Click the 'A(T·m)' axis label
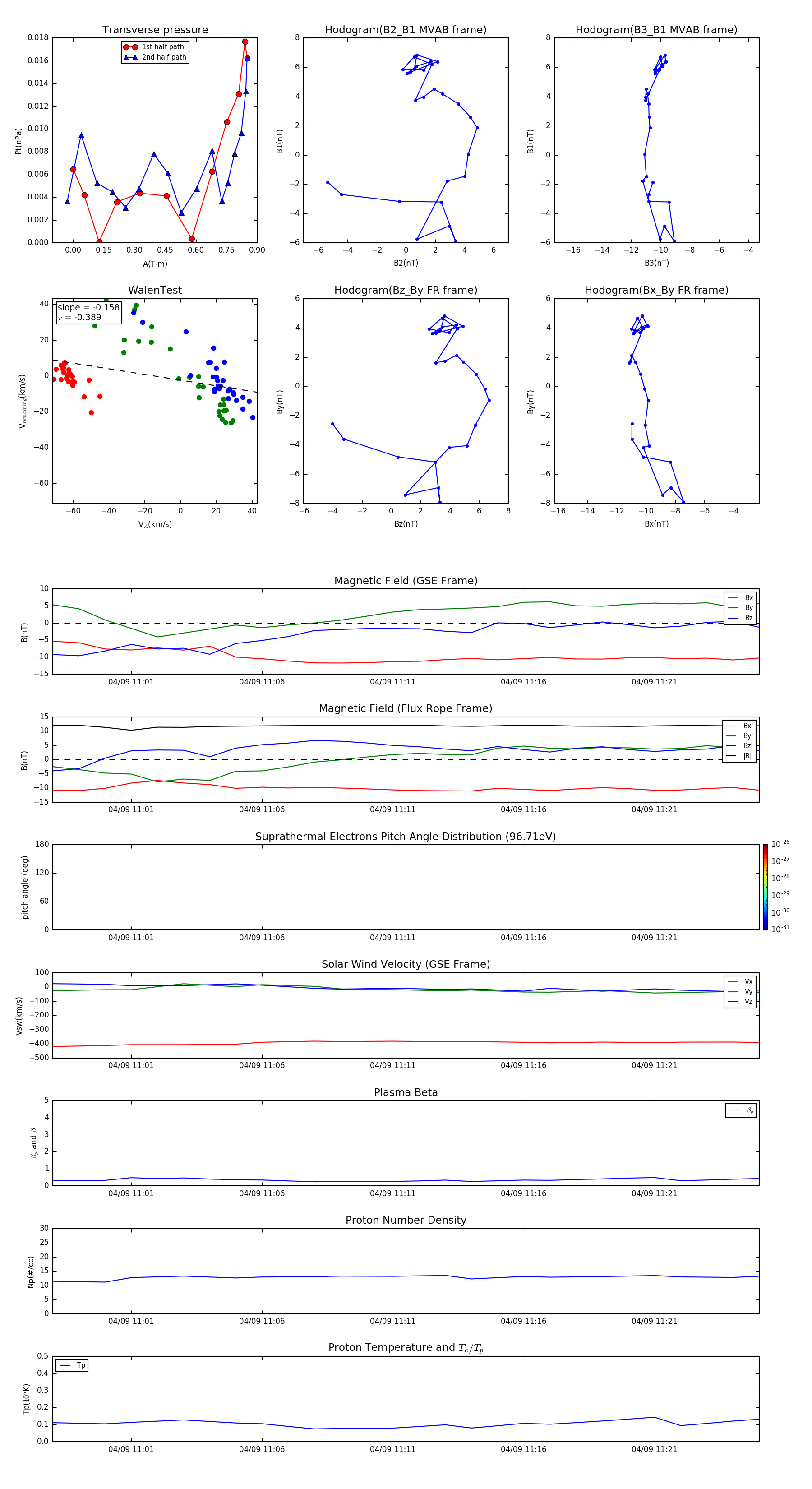Image resolution: width=812 pixels, height=1489 pixels. click(155, 264)
